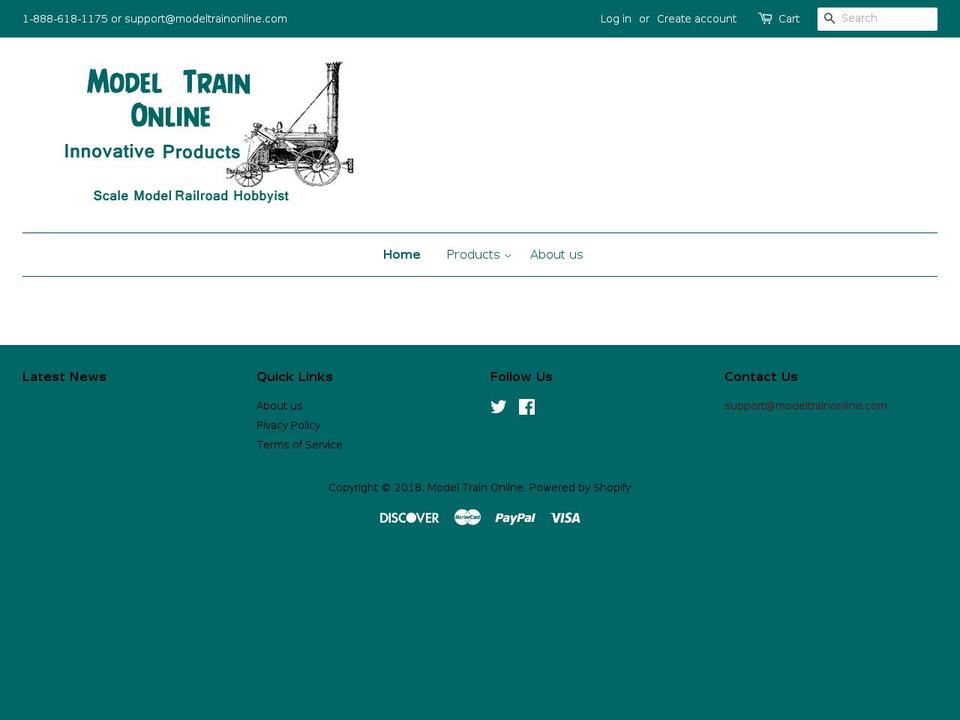The image size is (960, 720).
Task: Click the PayPal payment icon
Action: pyautogui.click(x=515, y=518)
